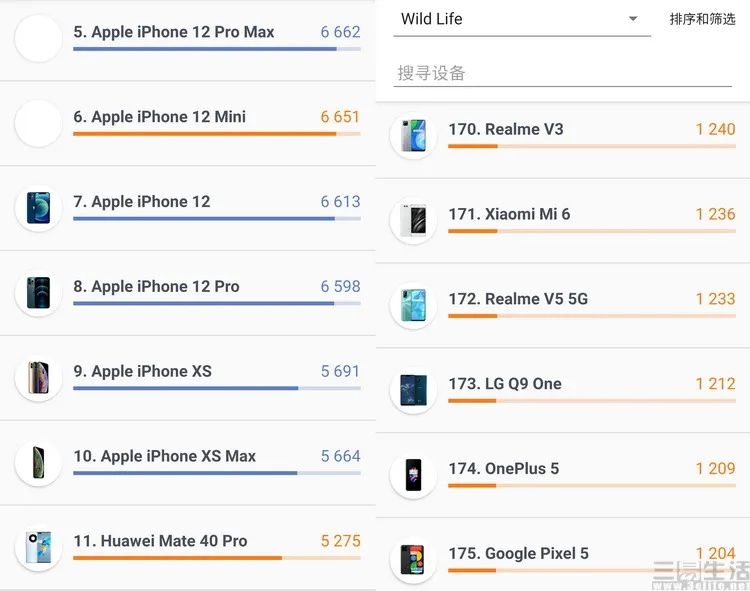Image resolution: width=750 pixels, height=591 pixels.
Task: Click the OnePlus 5 device icon
Action: point(413,474)
